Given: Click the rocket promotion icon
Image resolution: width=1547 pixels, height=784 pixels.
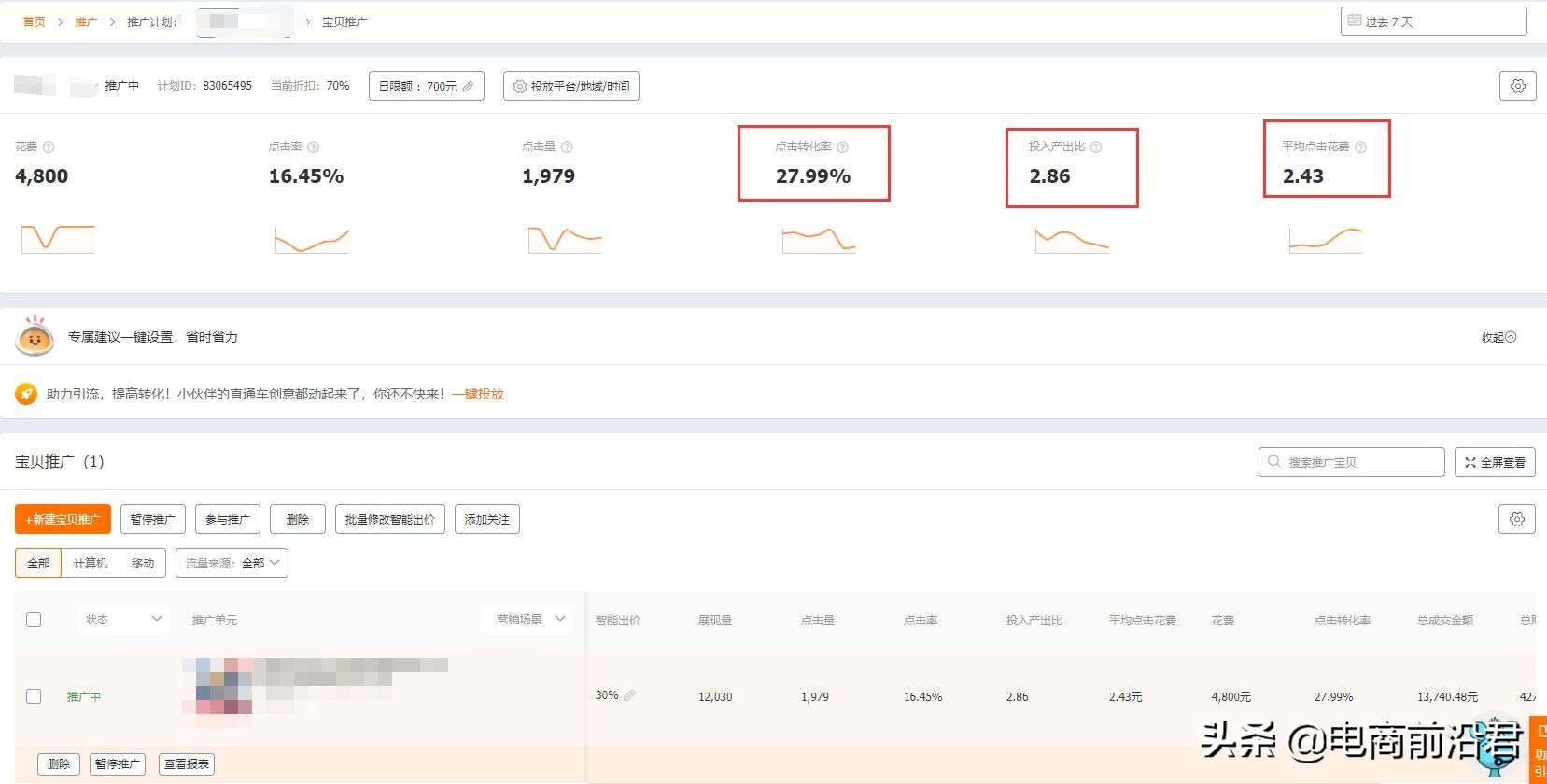Looking at the screenshot, I should pyautogui.click(x=26, y=394).
